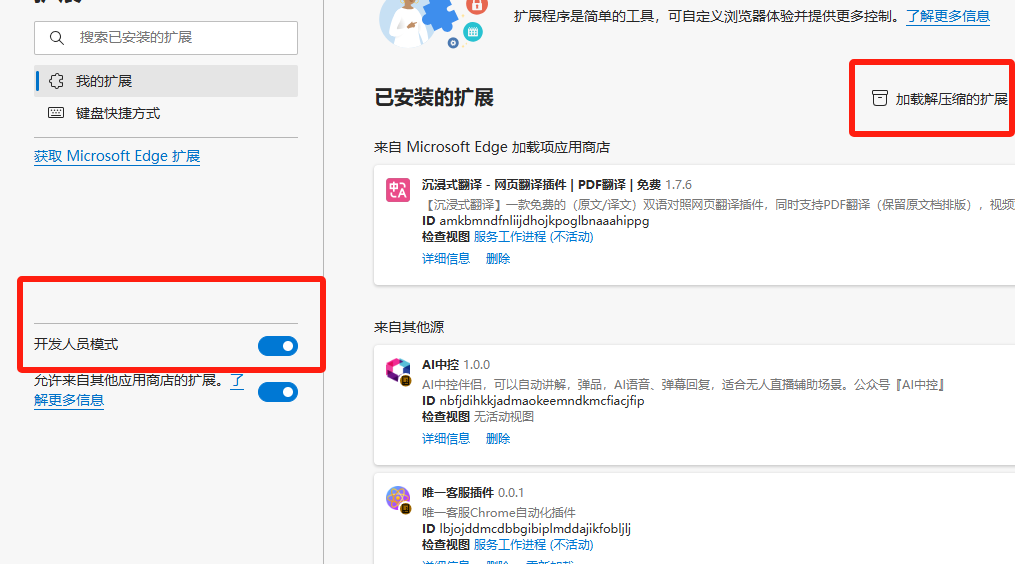The height and width of the screenshot is (564, 1015).
Task: Click the search magnifier icon
Action: click(x=57, y=38)
